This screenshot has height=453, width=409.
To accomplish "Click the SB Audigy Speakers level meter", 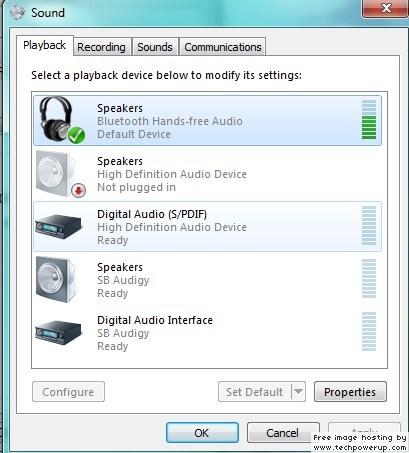I will 369,279.
